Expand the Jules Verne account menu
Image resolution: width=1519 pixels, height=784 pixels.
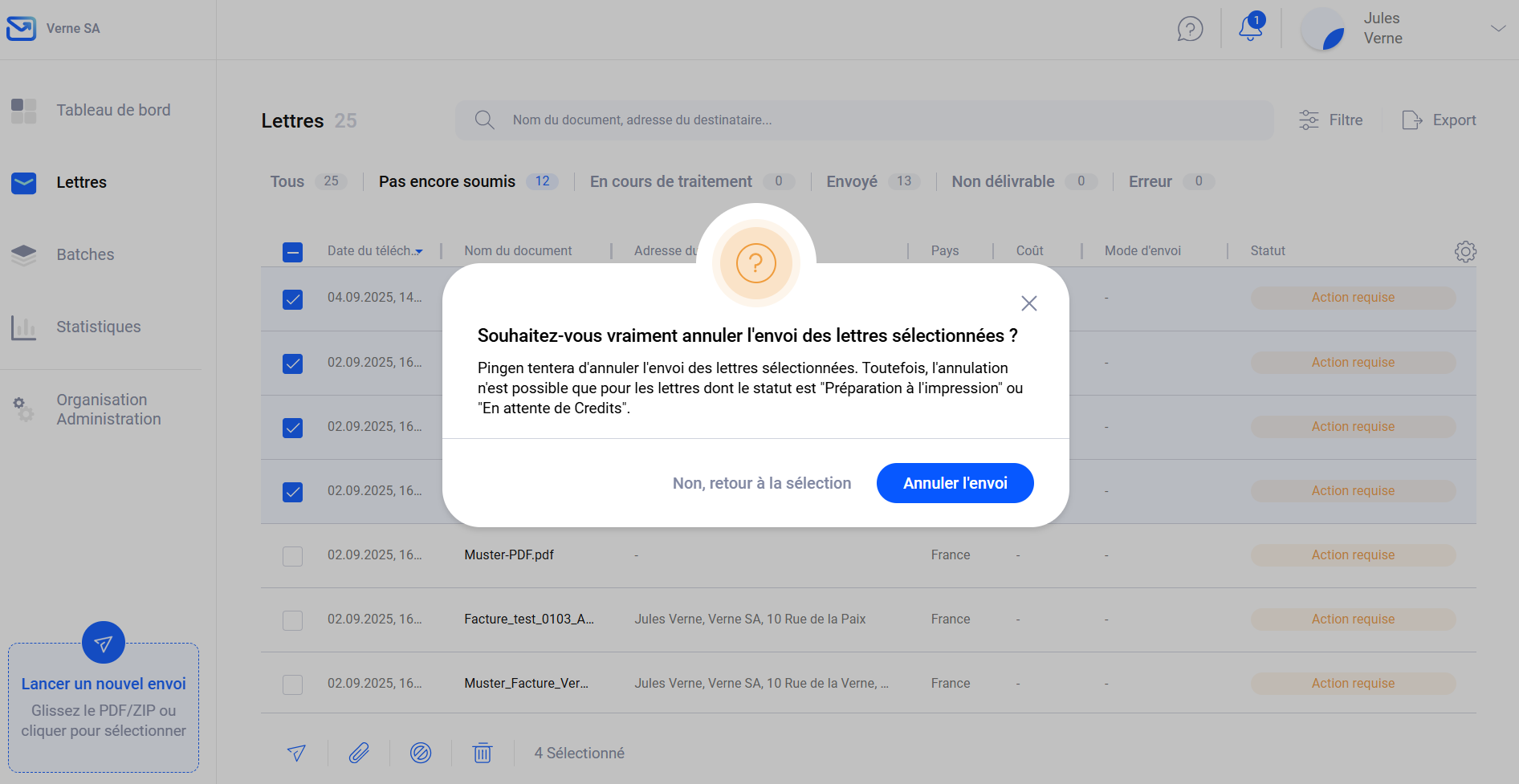(1497, 29)
